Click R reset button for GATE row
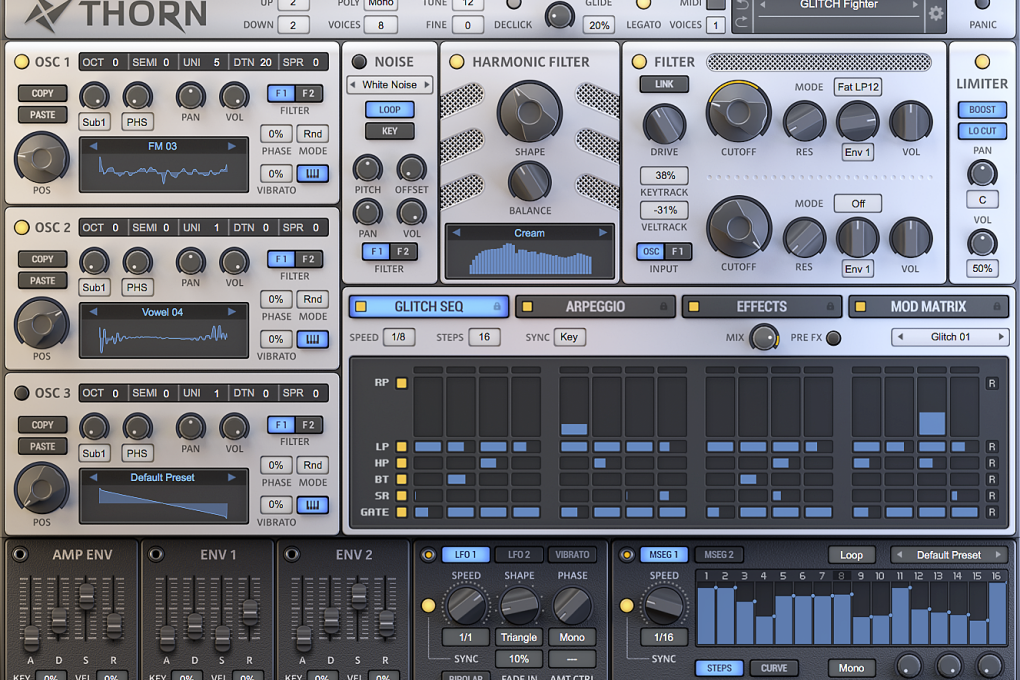 [x=992, y=512]
